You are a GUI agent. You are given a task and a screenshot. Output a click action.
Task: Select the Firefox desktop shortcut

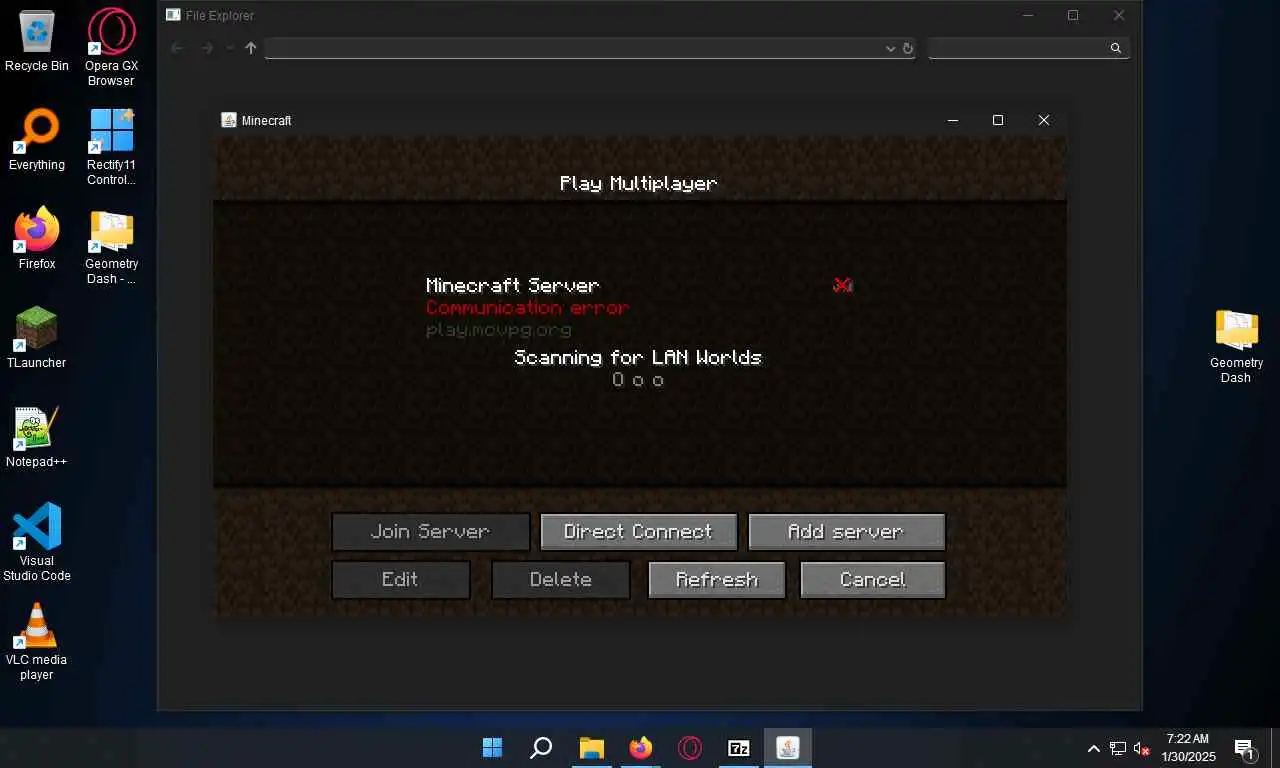pyautogui.click(x=37, y=239)
